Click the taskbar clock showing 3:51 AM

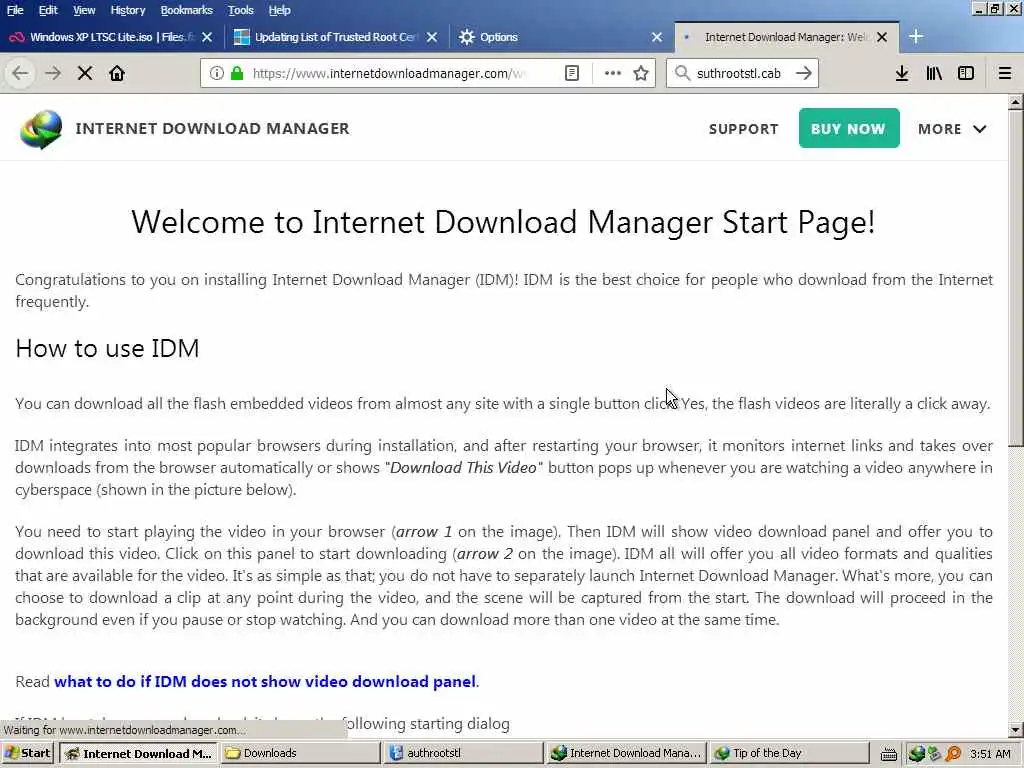click(x=990, y=754)
